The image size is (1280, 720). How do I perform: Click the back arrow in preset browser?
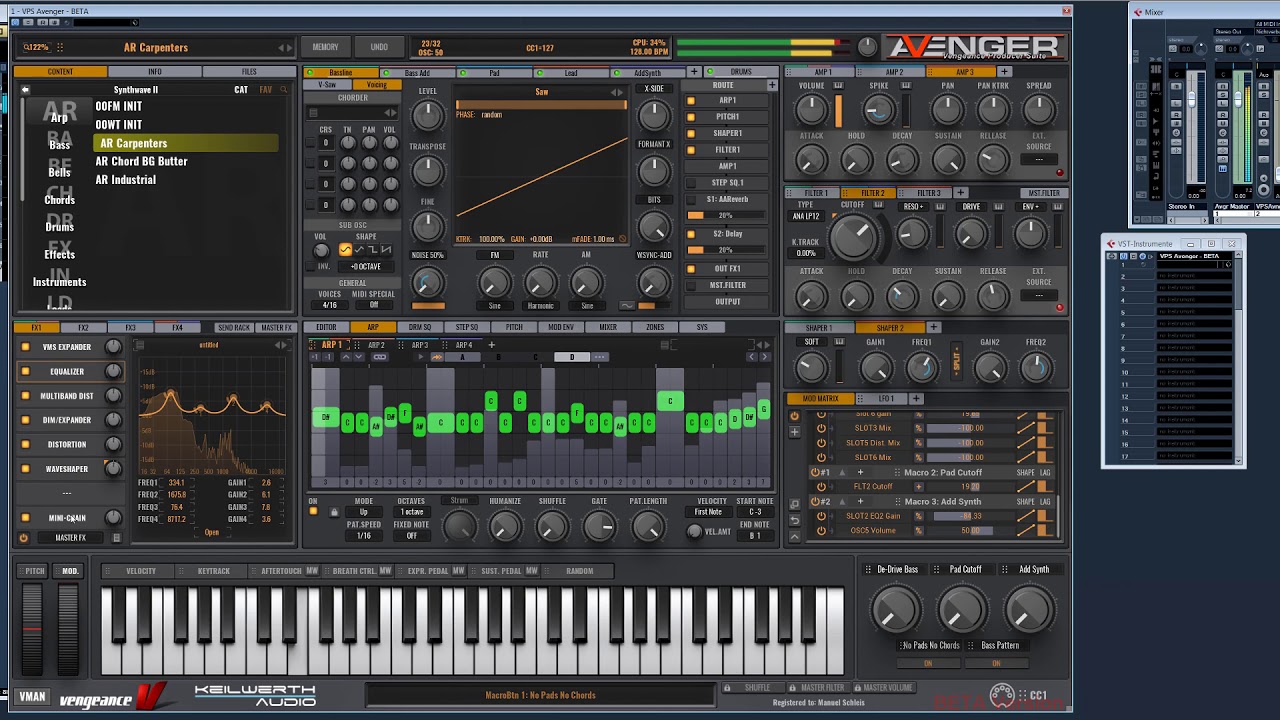click(x=25, y=90)
